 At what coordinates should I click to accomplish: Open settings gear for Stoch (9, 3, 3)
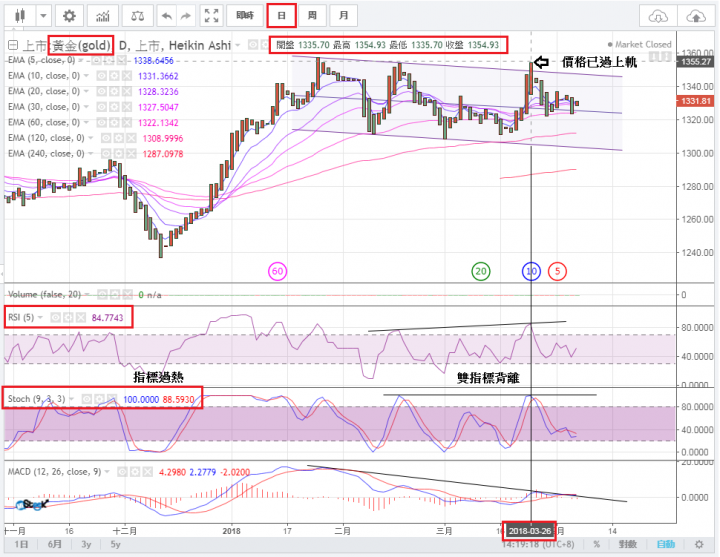pos(100,399)
